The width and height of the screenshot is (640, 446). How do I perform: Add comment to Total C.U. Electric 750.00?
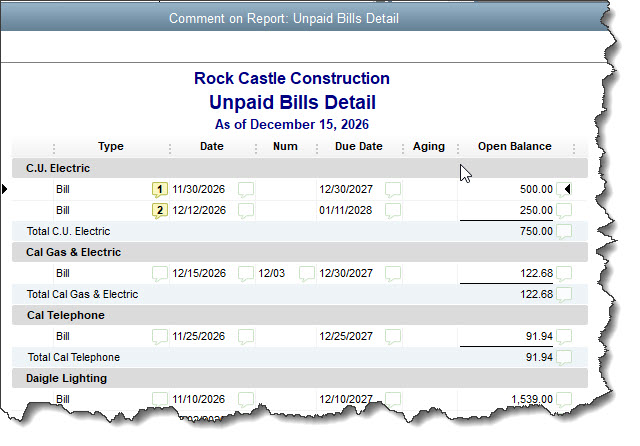pos(564,232)
